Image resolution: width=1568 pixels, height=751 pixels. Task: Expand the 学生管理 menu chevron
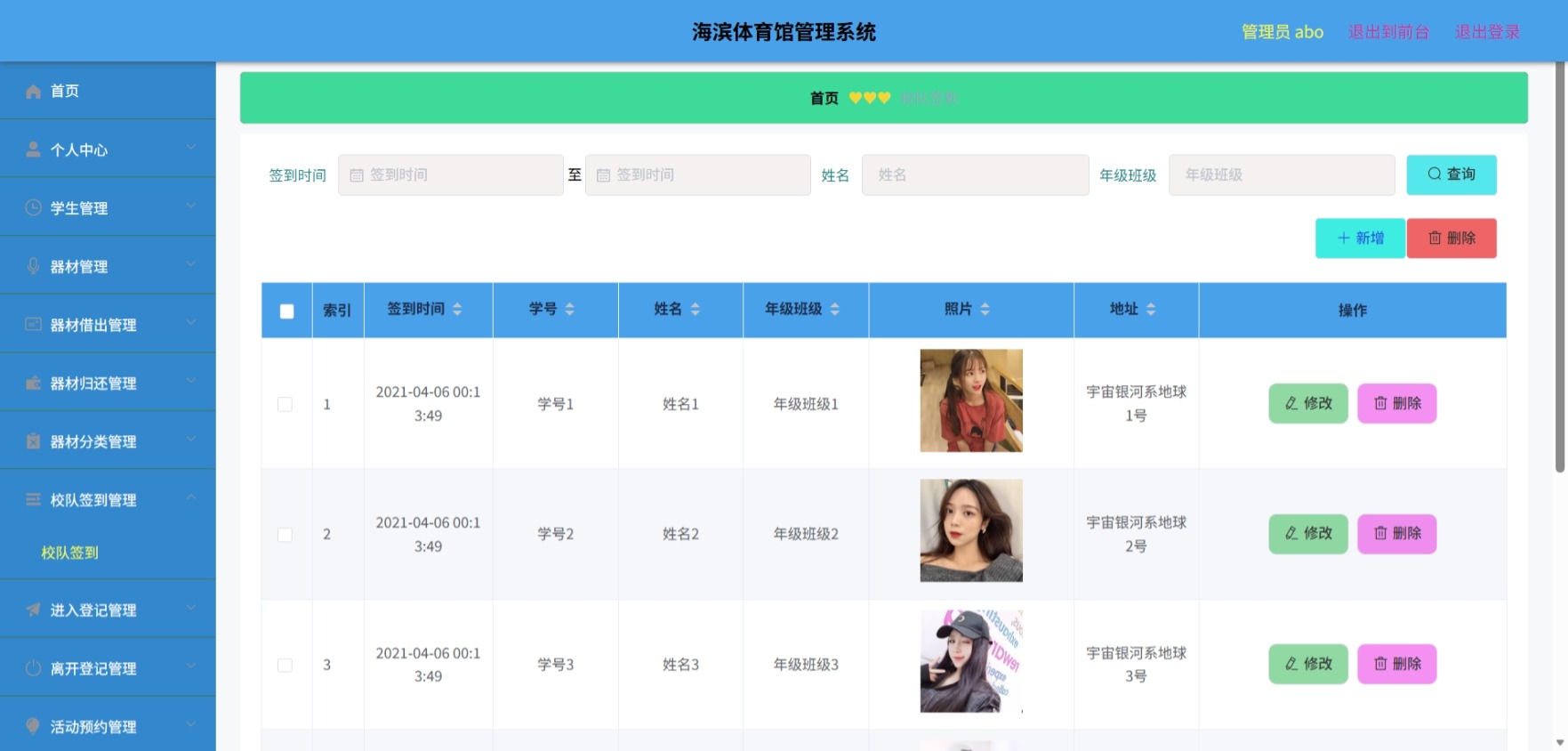pyautogui.click(x=190, y=206)
